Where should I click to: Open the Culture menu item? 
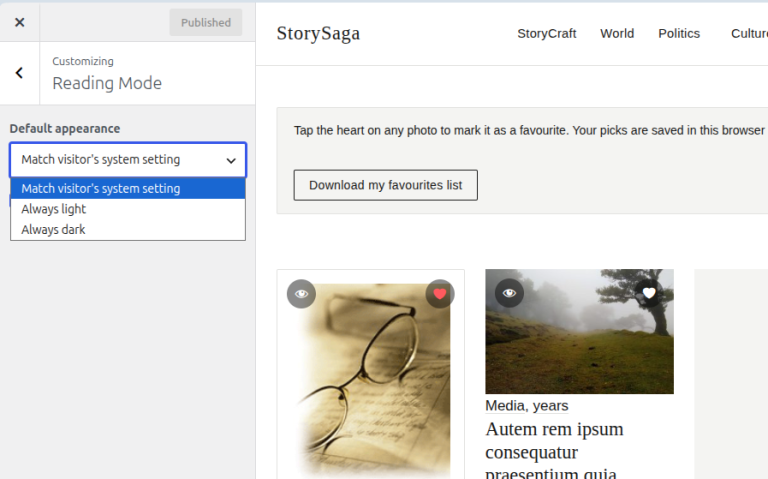tap(749, 33)
